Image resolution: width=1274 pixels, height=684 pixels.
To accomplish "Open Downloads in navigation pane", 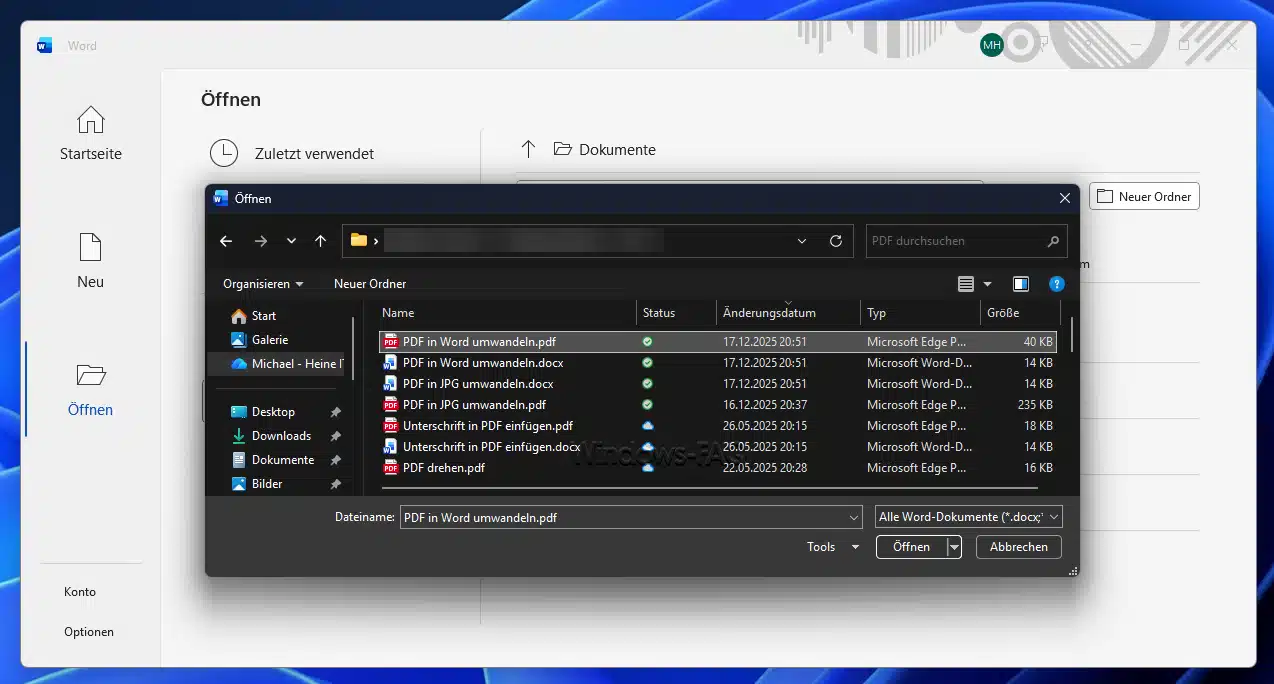I will pos(281,436).
